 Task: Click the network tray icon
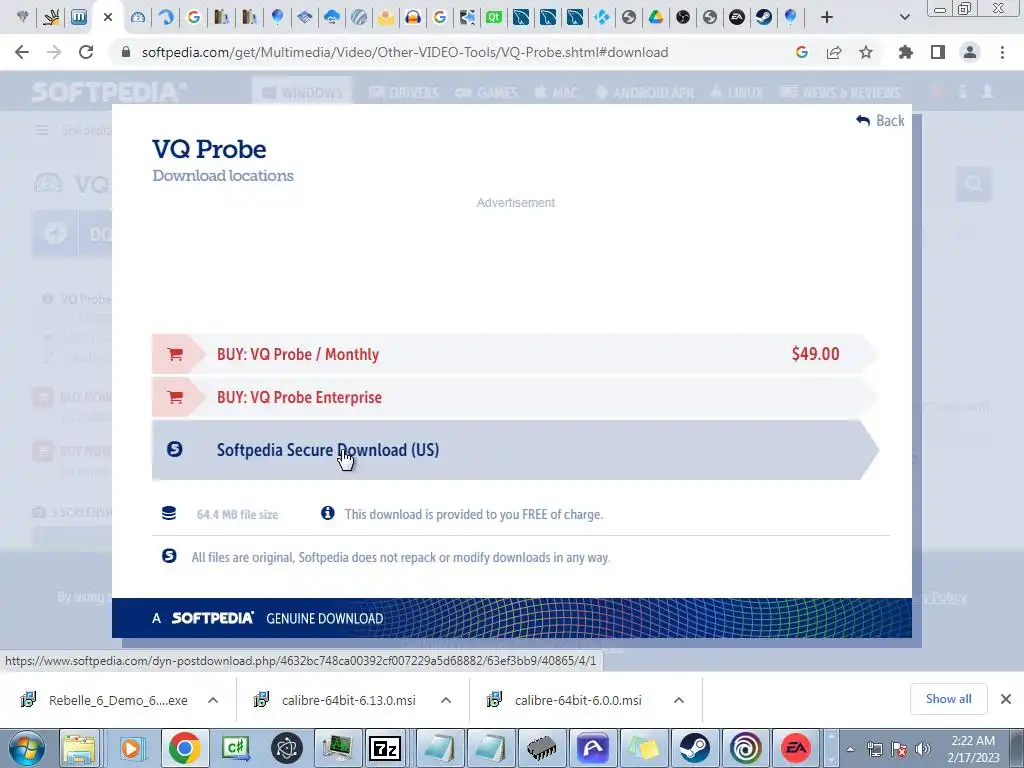point(874,749)
